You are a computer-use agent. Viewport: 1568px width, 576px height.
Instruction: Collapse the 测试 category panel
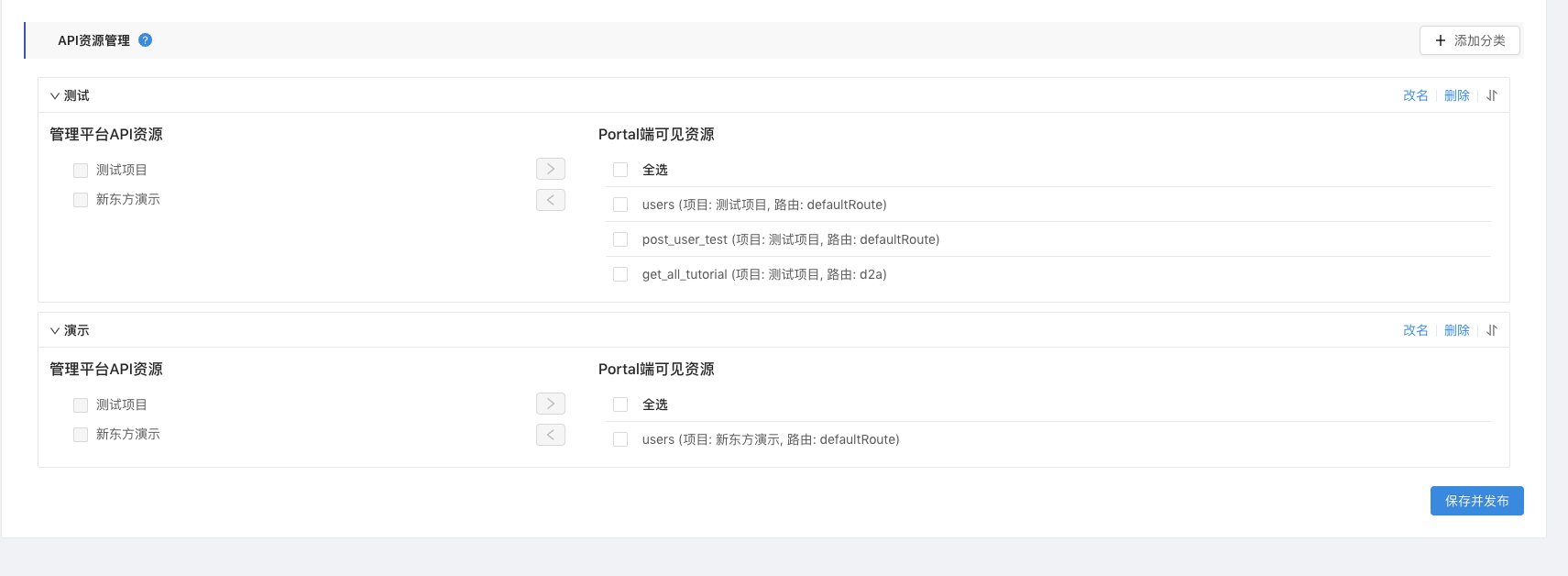[x=55, y=95]
